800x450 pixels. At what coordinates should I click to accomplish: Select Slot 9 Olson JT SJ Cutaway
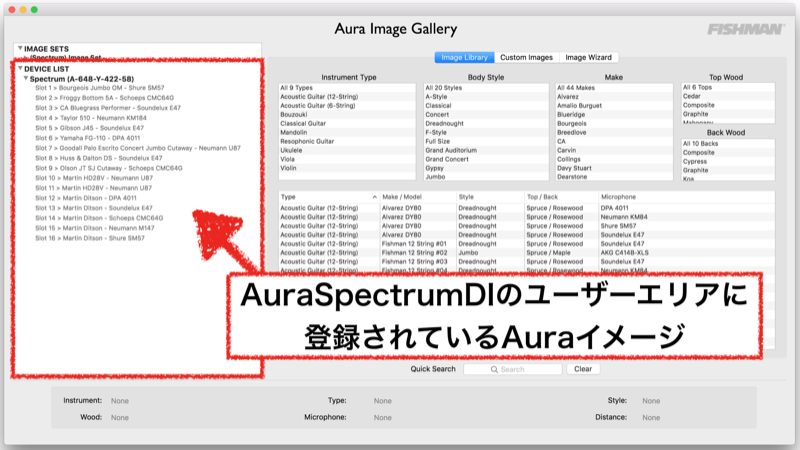[109, 168]
